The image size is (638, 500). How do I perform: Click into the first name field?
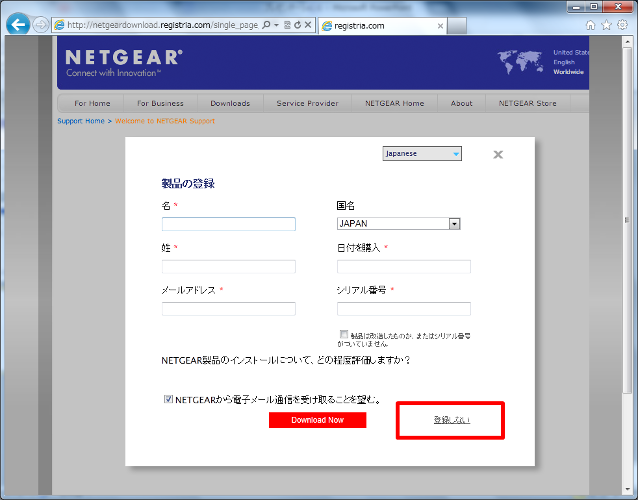[x=229, y=224]
